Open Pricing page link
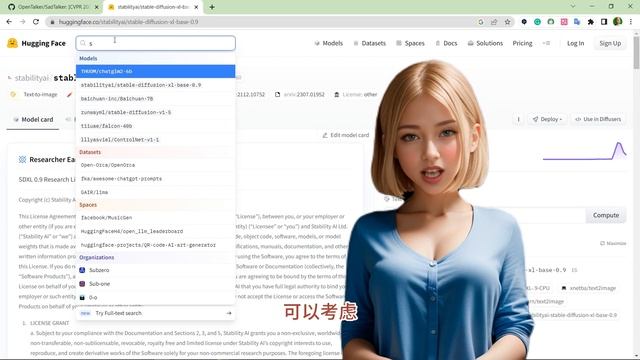This screenshot has height=360, width=640. [x=522, y=43]
